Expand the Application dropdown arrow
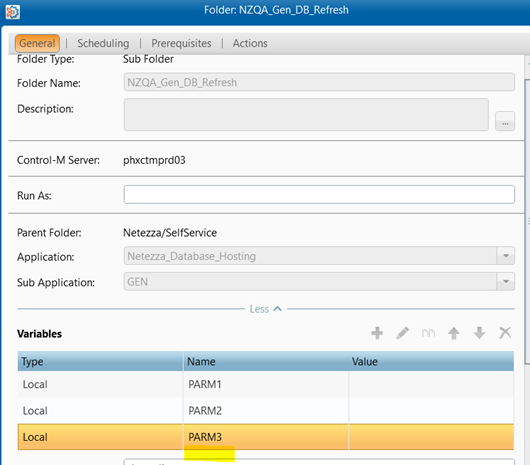This screenshot has height=465, width=530. [506, 256]
